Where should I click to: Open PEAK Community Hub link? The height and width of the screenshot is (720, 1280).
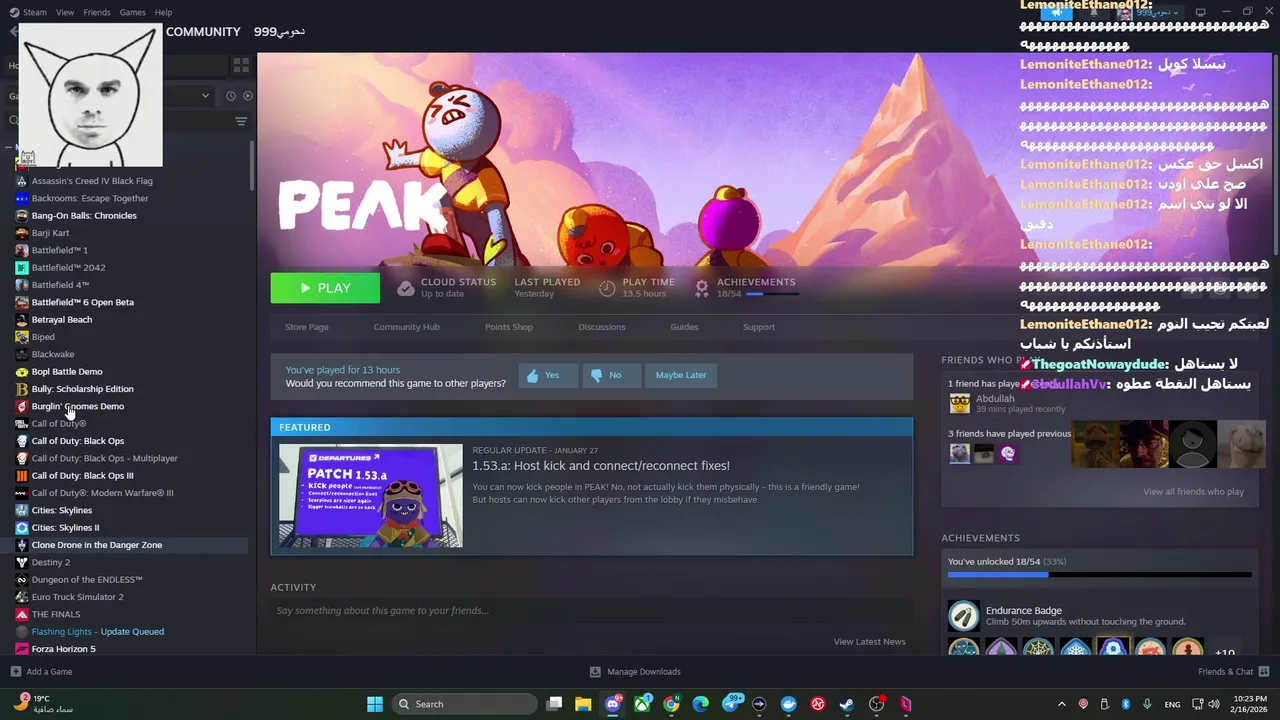[406, 327]
